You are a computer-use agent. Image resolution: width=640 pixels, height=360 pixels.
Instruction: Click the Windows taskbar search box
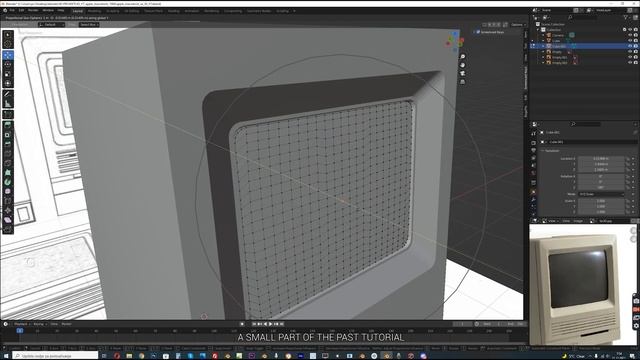coord(55,356)
